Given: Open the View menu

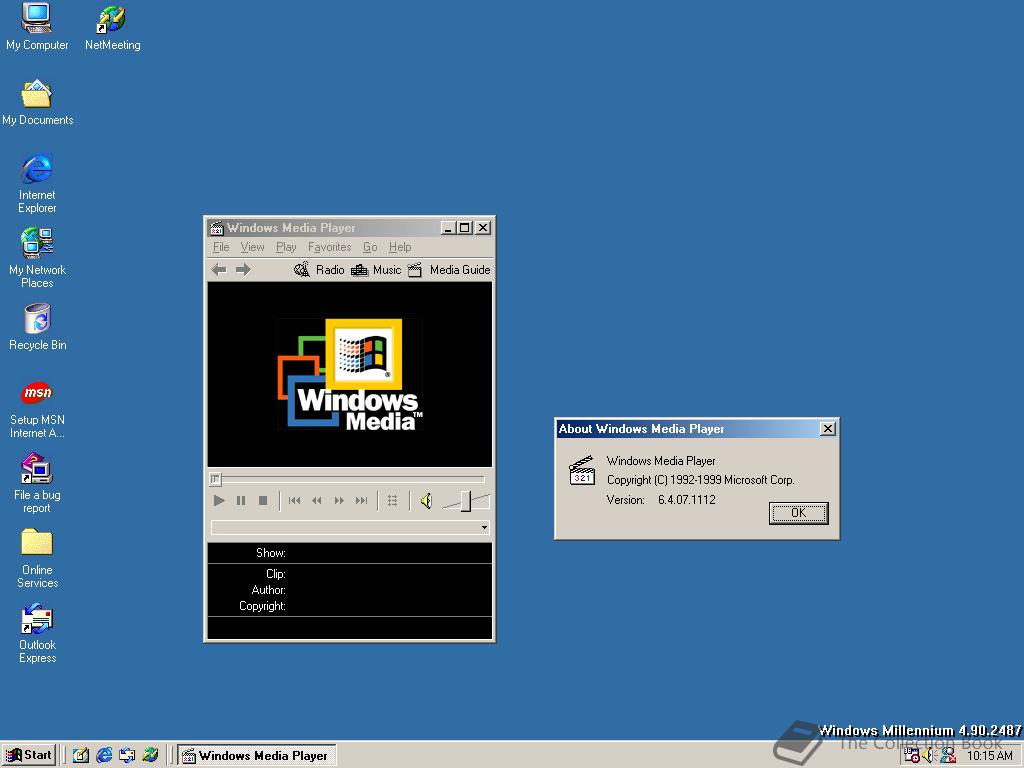Looking at the screenshot, I should coord(252,247).
